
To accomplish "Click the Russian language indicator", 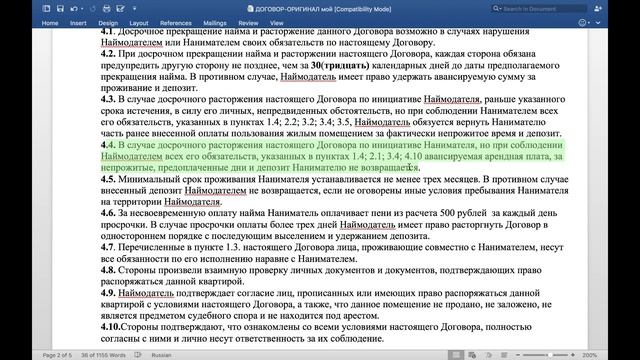I will [x=161, y=355].
